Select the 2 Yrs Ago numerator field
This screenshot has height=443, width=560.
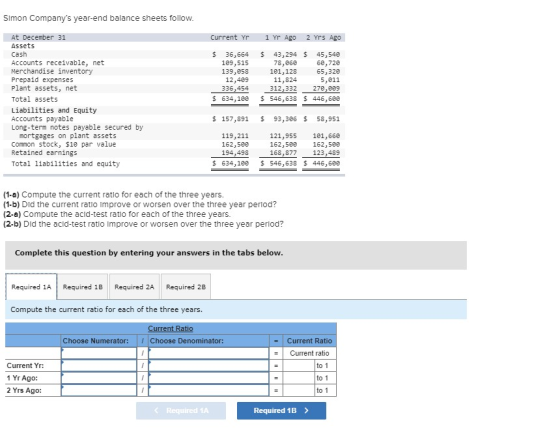99,390
